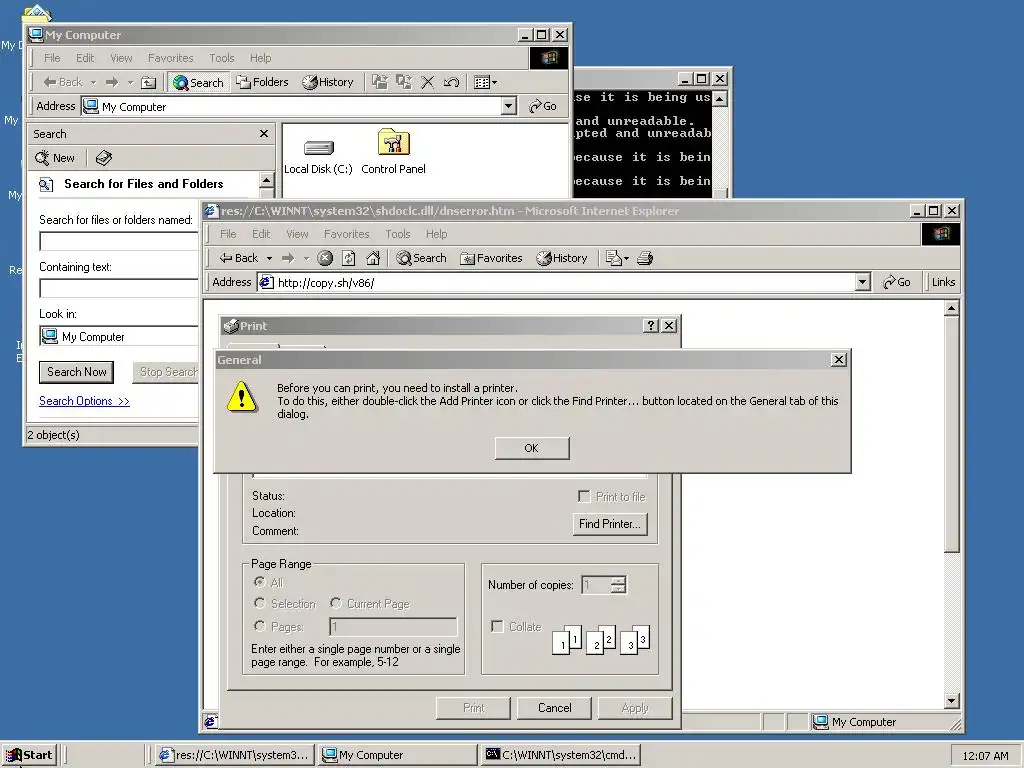Select Control Panel icon

coord(393,152)
